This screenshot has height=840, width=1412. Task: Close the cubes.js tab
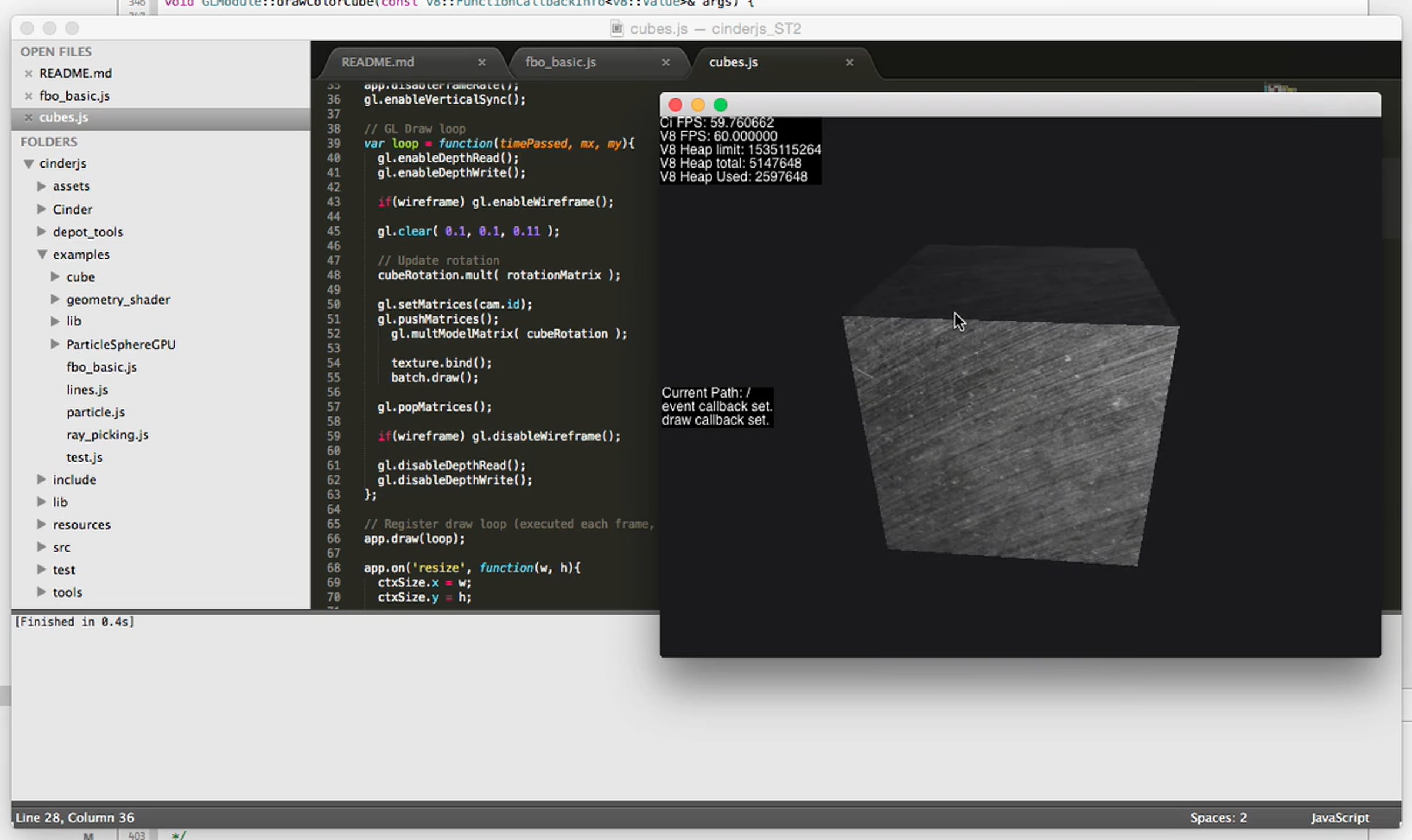(849, 62)
